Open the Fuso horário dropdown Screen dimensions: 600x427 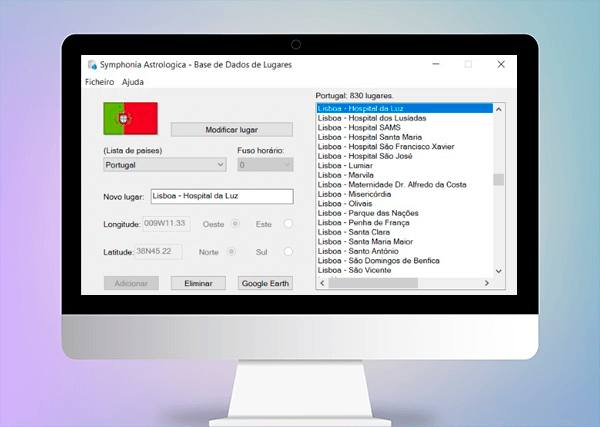(265, 165)
